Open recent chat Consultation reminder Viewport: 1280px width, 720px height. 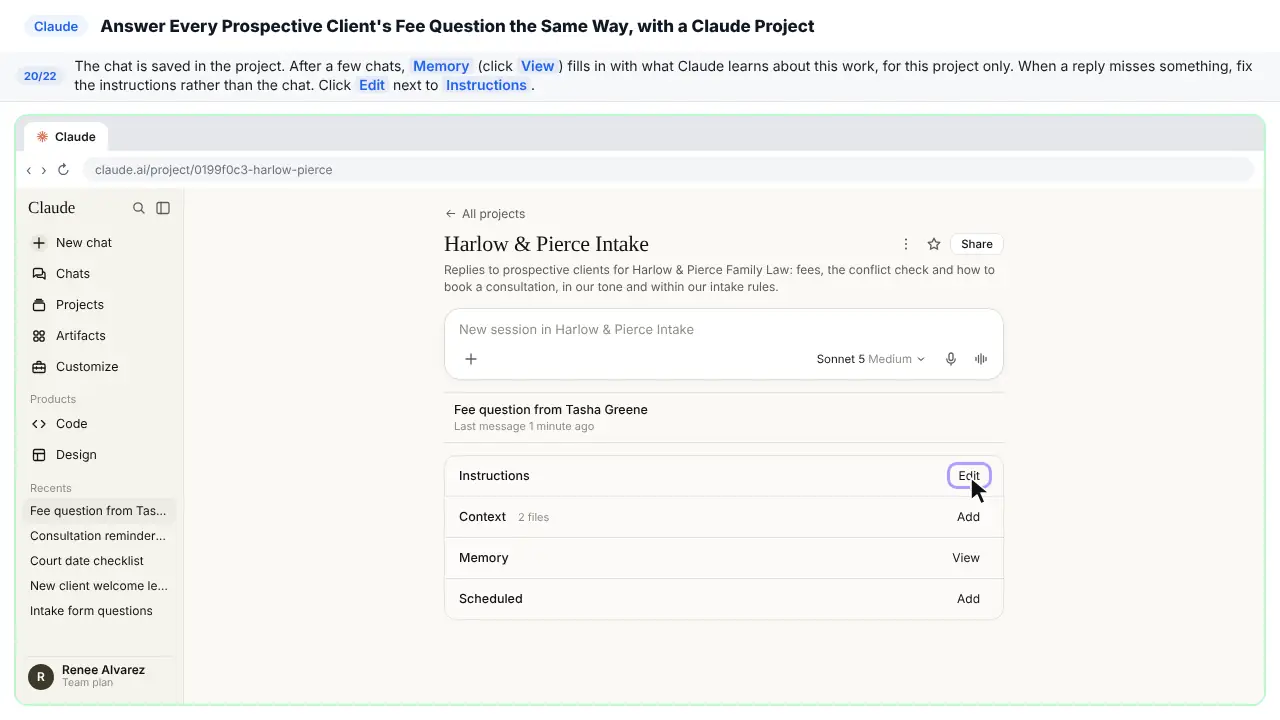98,536
